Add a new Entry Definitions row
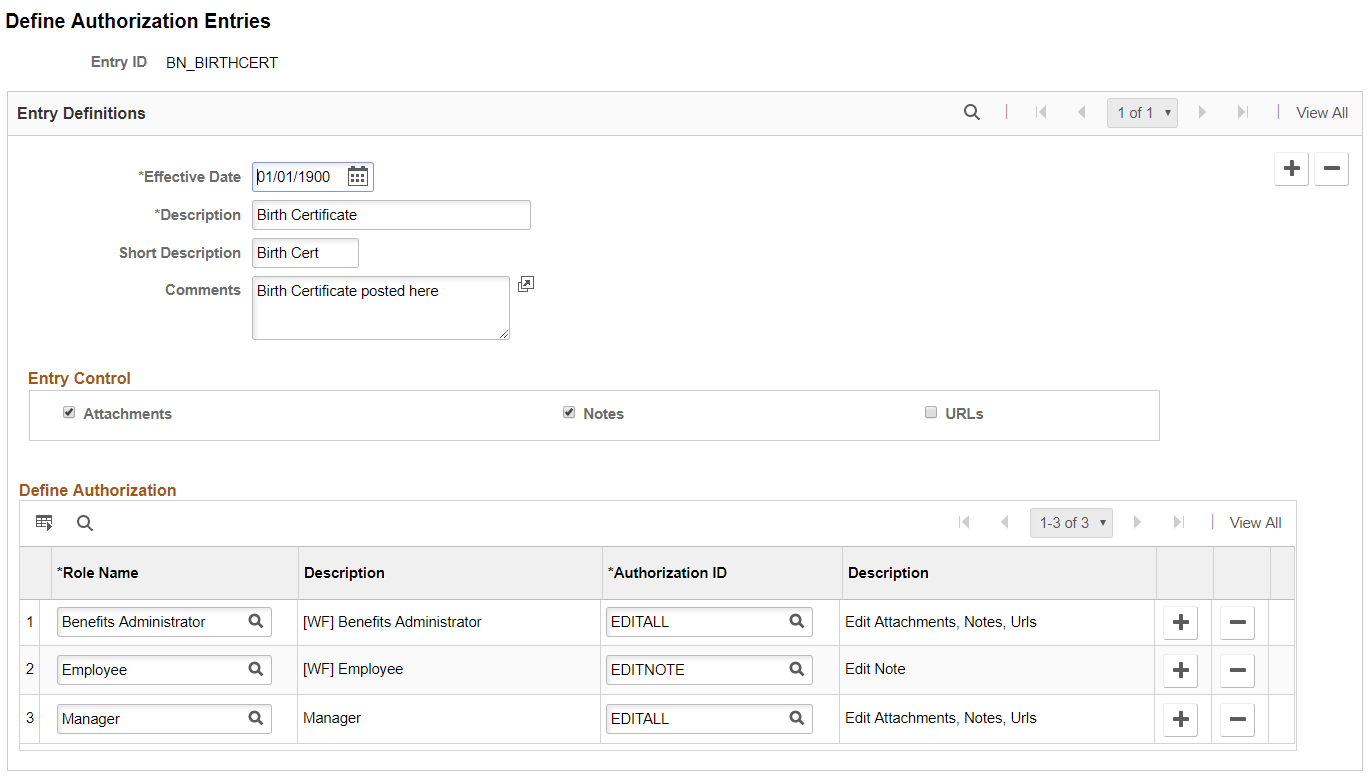This screenshot has height=776, width=1369. pos(1292,169)
